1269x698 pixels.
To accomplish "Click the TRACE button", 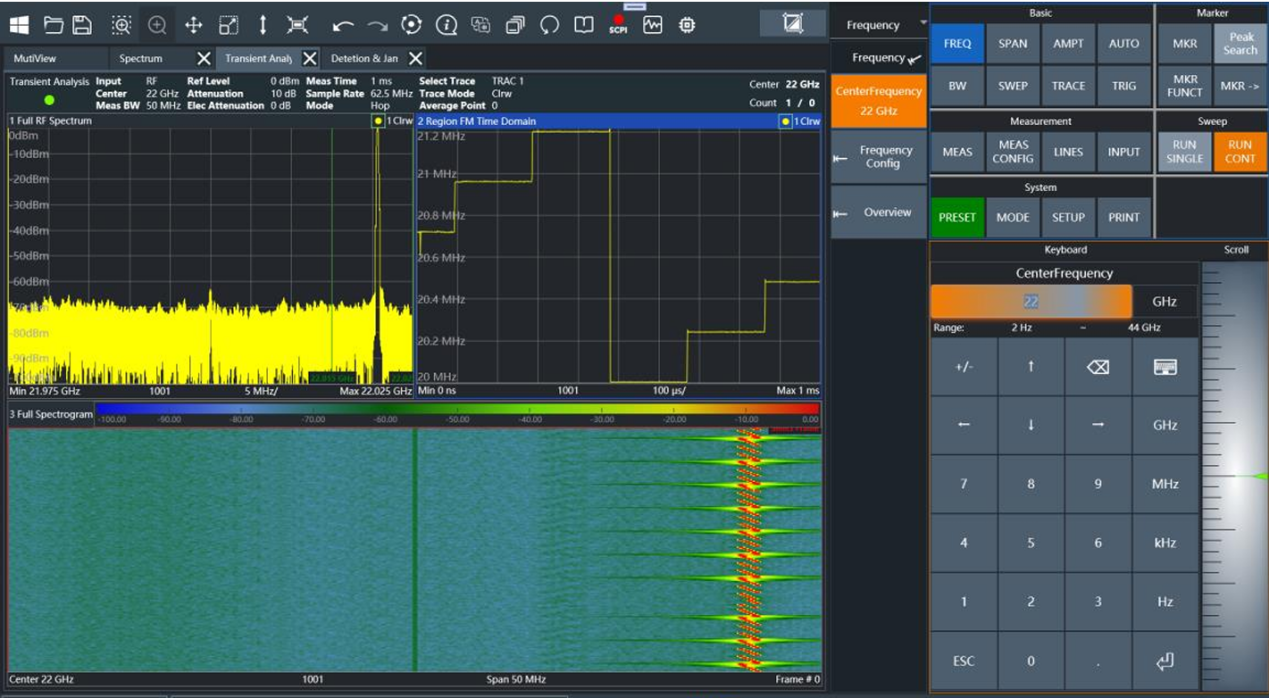I will tap(1068, 86).
